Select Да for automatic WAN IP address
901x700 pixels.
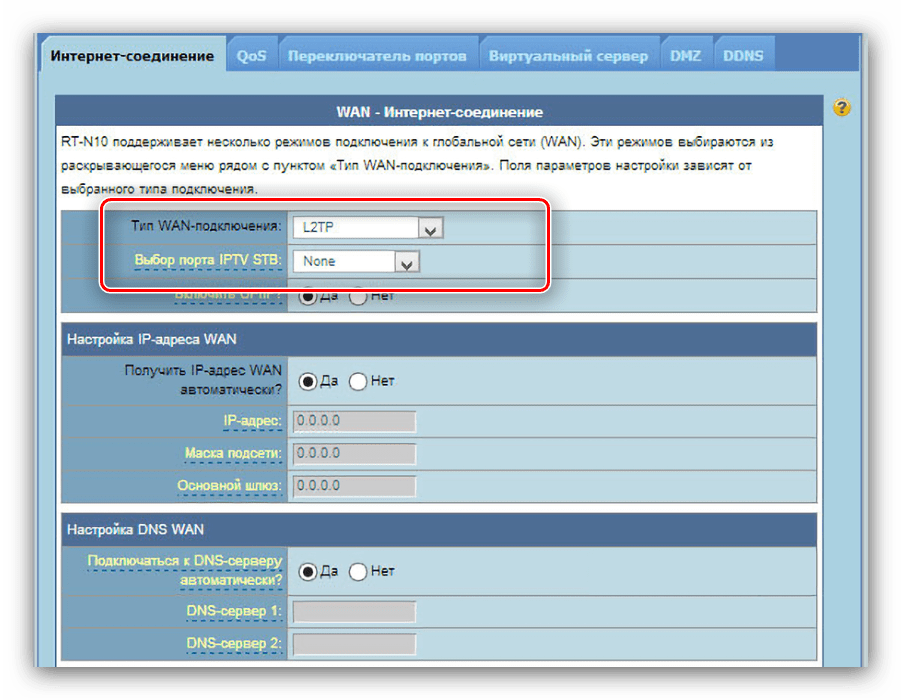(x=307, y=382)
